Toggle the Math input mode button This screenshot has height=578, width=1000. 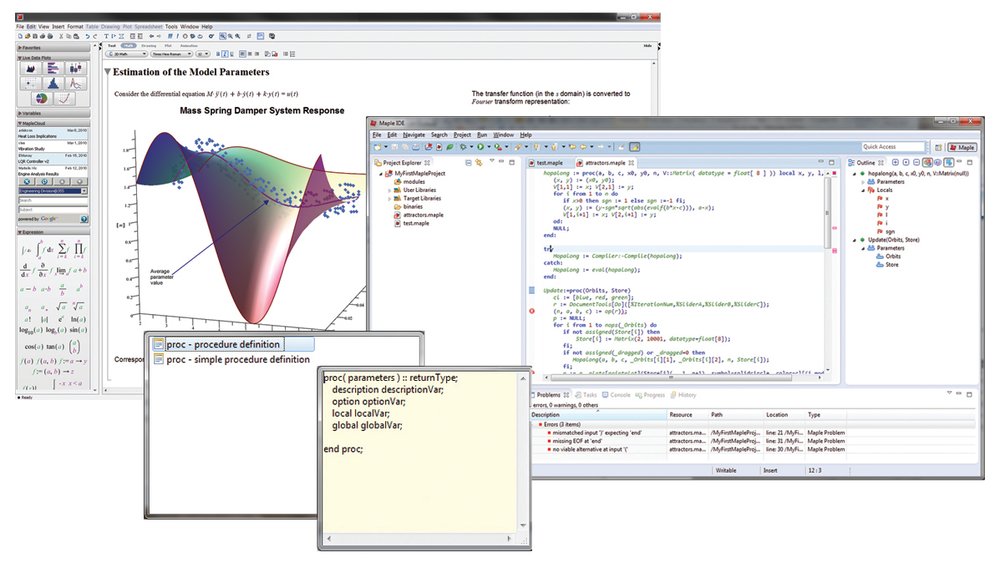[129, 46]
